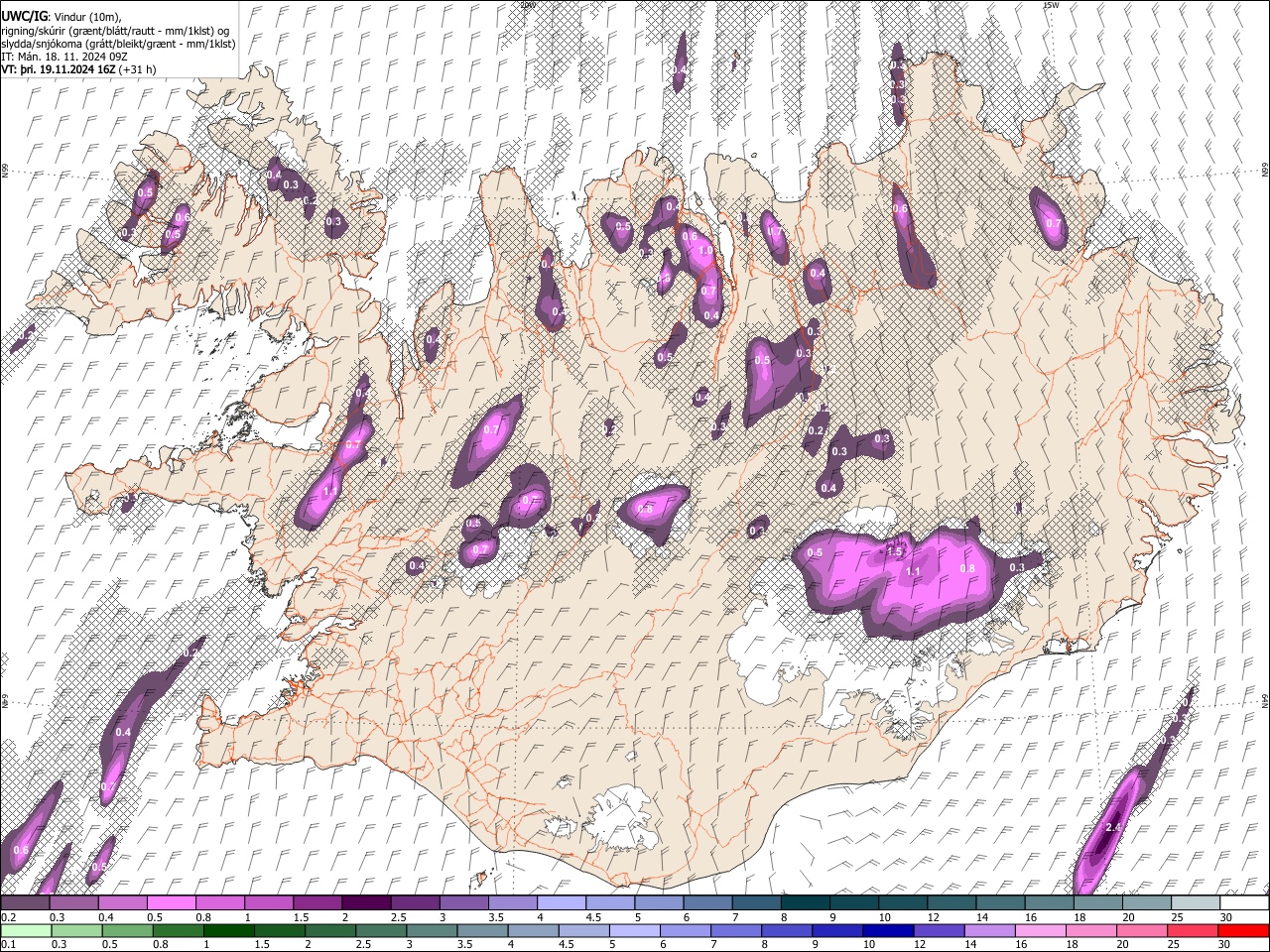Viewport: 1270px width, 952px height.
Task: Click the 0.2 label under the top legend row
Action: pos(8,917)
